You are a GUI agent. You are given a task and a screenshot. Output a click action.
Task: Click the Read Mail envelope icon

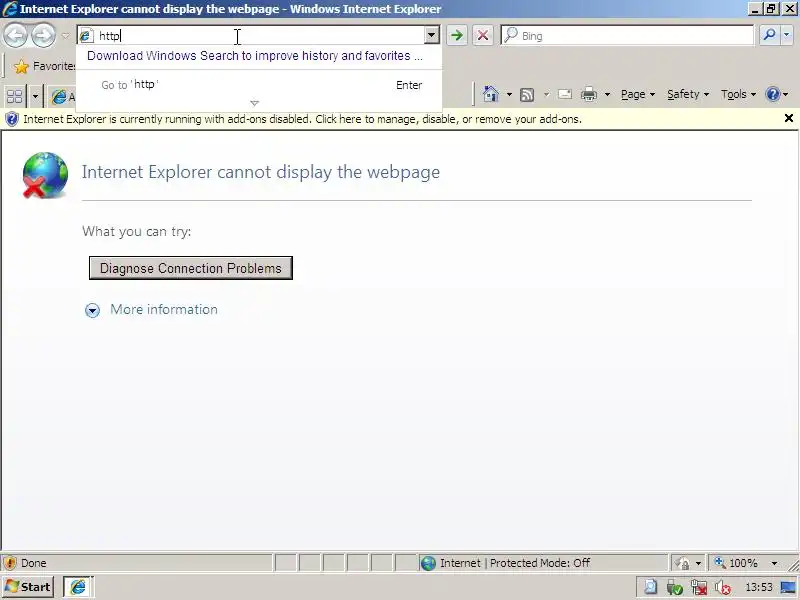(x=565, y=94)
